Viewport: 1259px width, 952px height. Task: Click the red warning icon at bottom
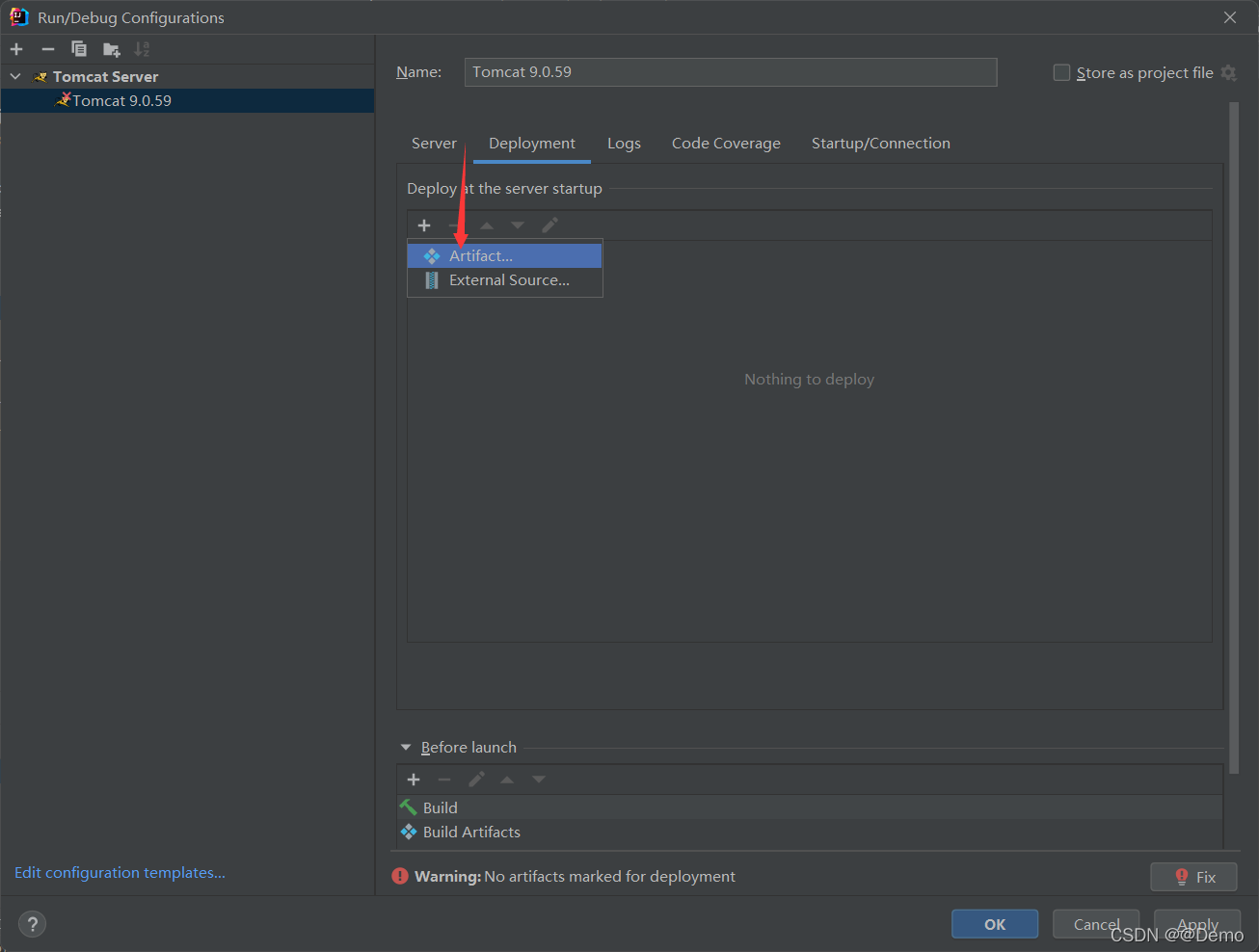(x=400, y=876)
